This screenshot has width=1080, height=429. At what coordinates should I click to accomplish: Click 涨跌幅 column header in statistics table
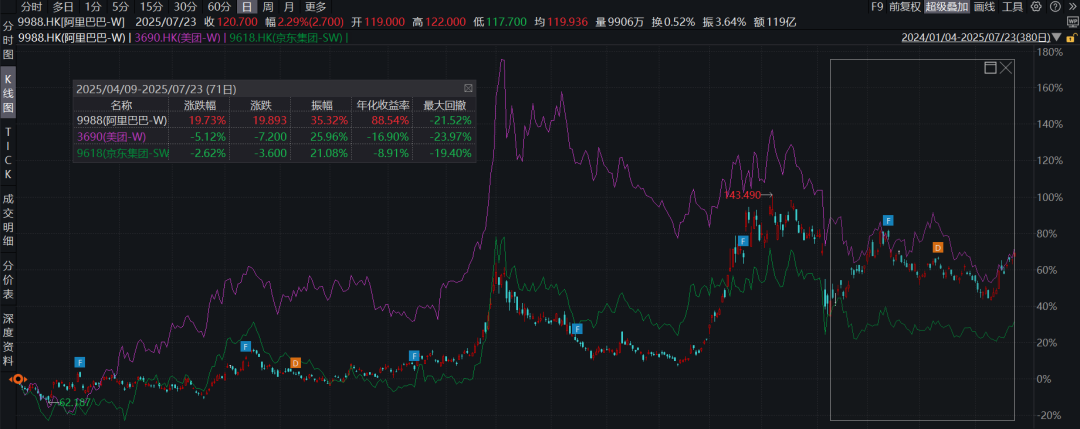pos(200,105)
